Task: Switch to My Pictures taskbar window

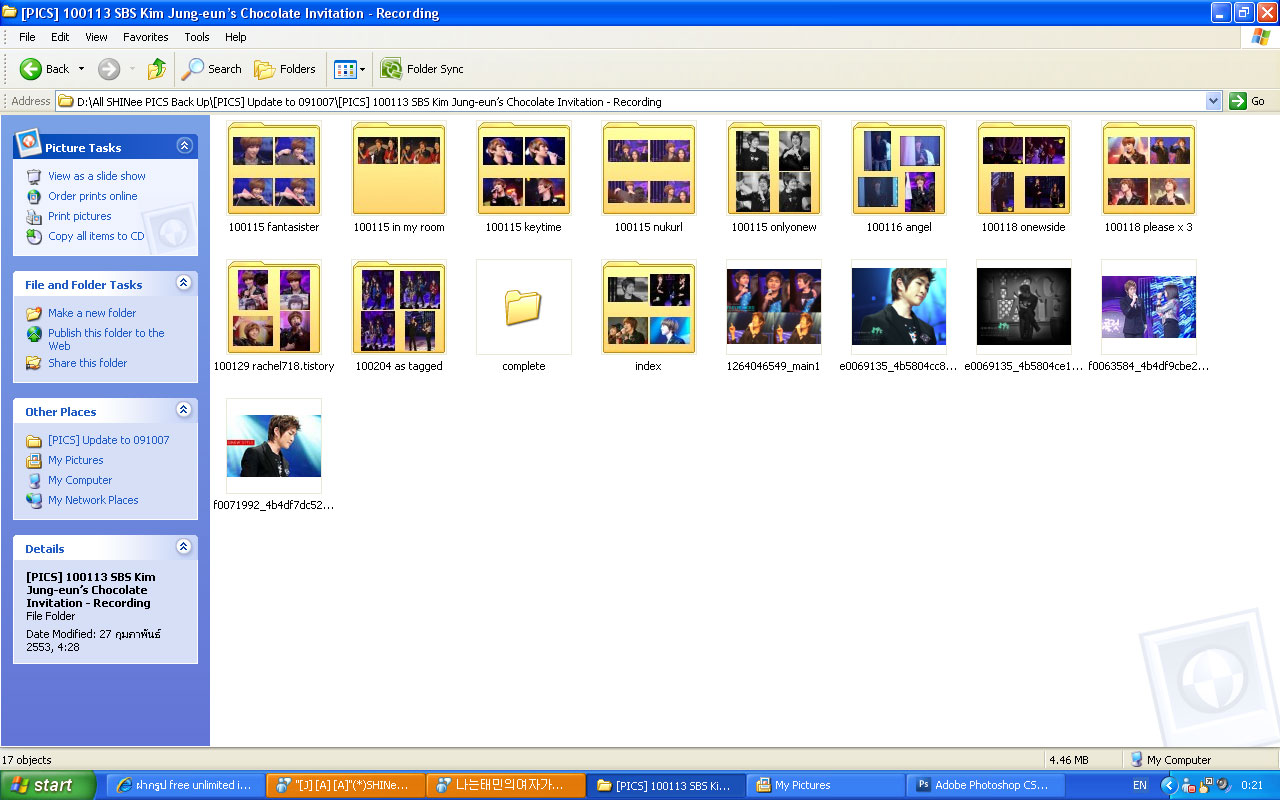Action: pyautogui.click(x=825, y=785)
